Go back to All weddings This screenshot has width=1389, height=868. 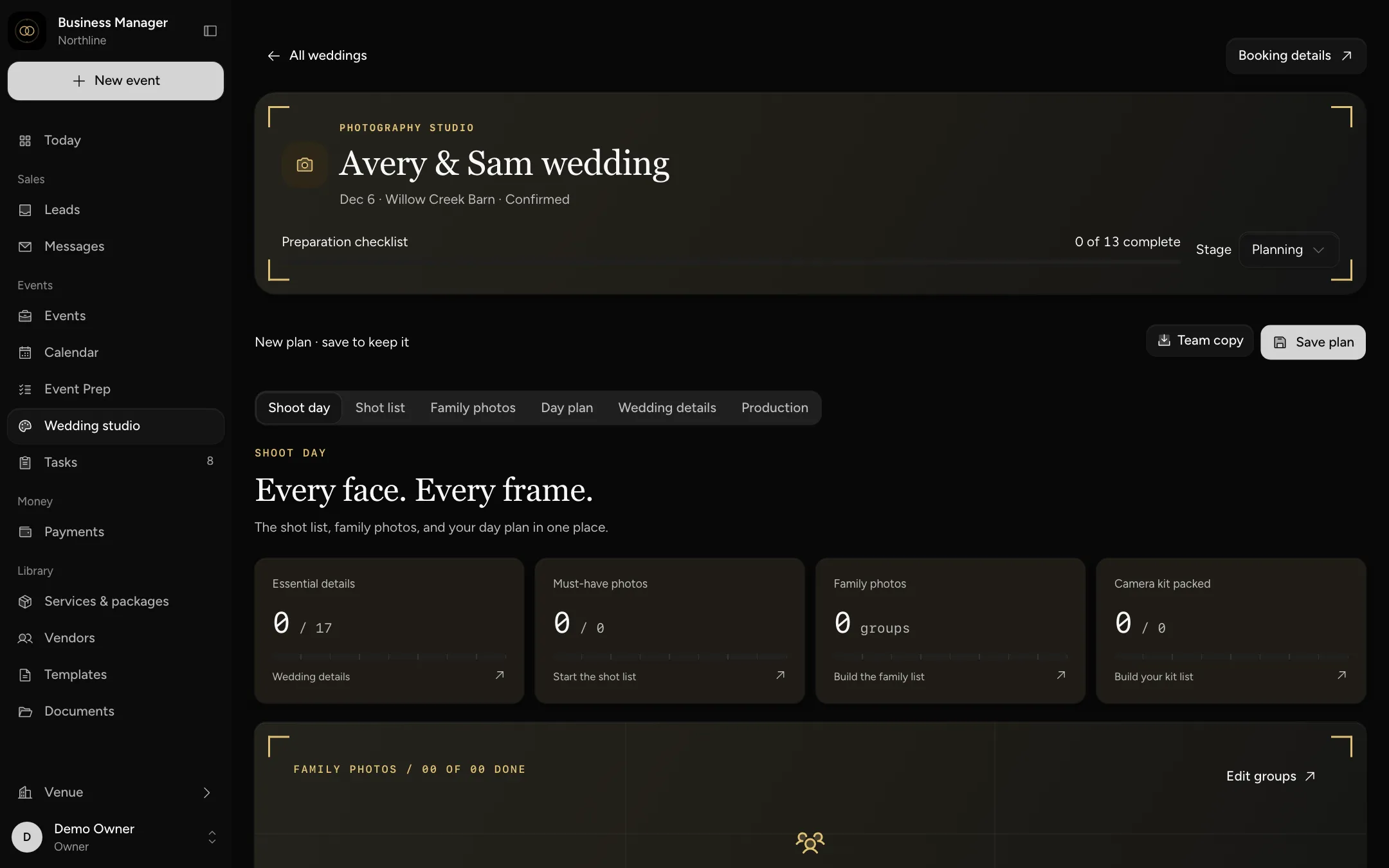pos(317,55)
